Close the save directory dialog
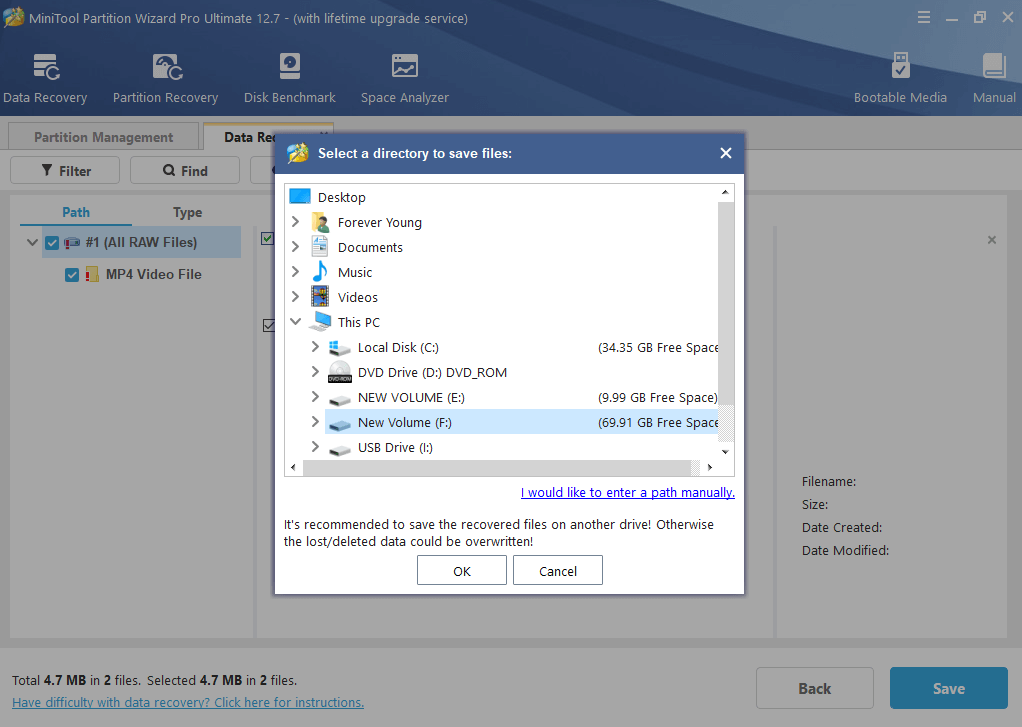Screen dimensions: 1022x727 point(725,153)
